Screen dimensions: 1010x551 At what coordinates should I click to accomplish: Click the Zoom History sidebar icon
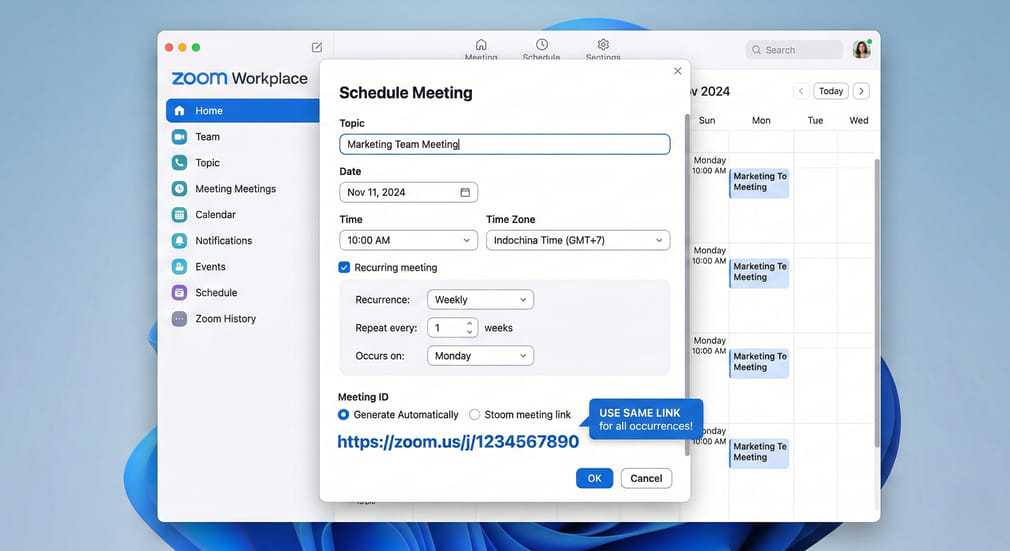(179, 319)
